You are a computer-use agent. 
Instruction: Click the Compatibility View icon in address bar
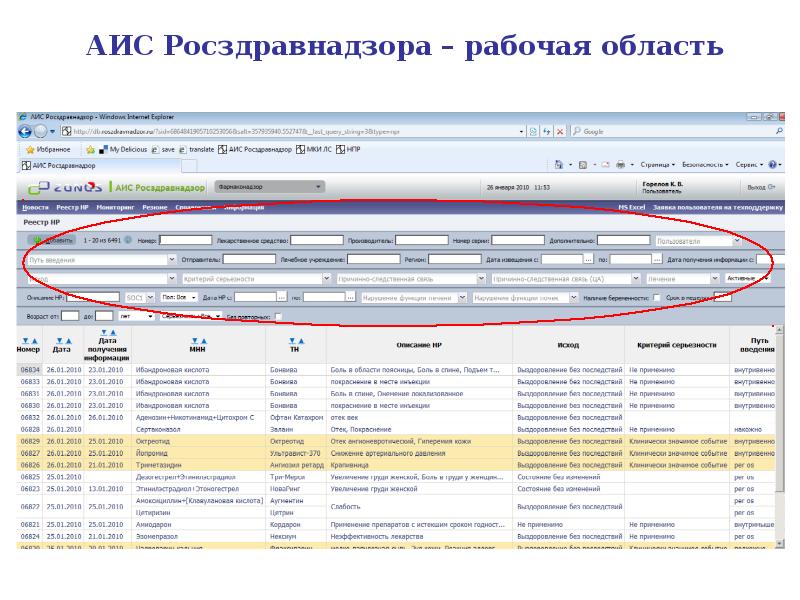pos(533,132)
